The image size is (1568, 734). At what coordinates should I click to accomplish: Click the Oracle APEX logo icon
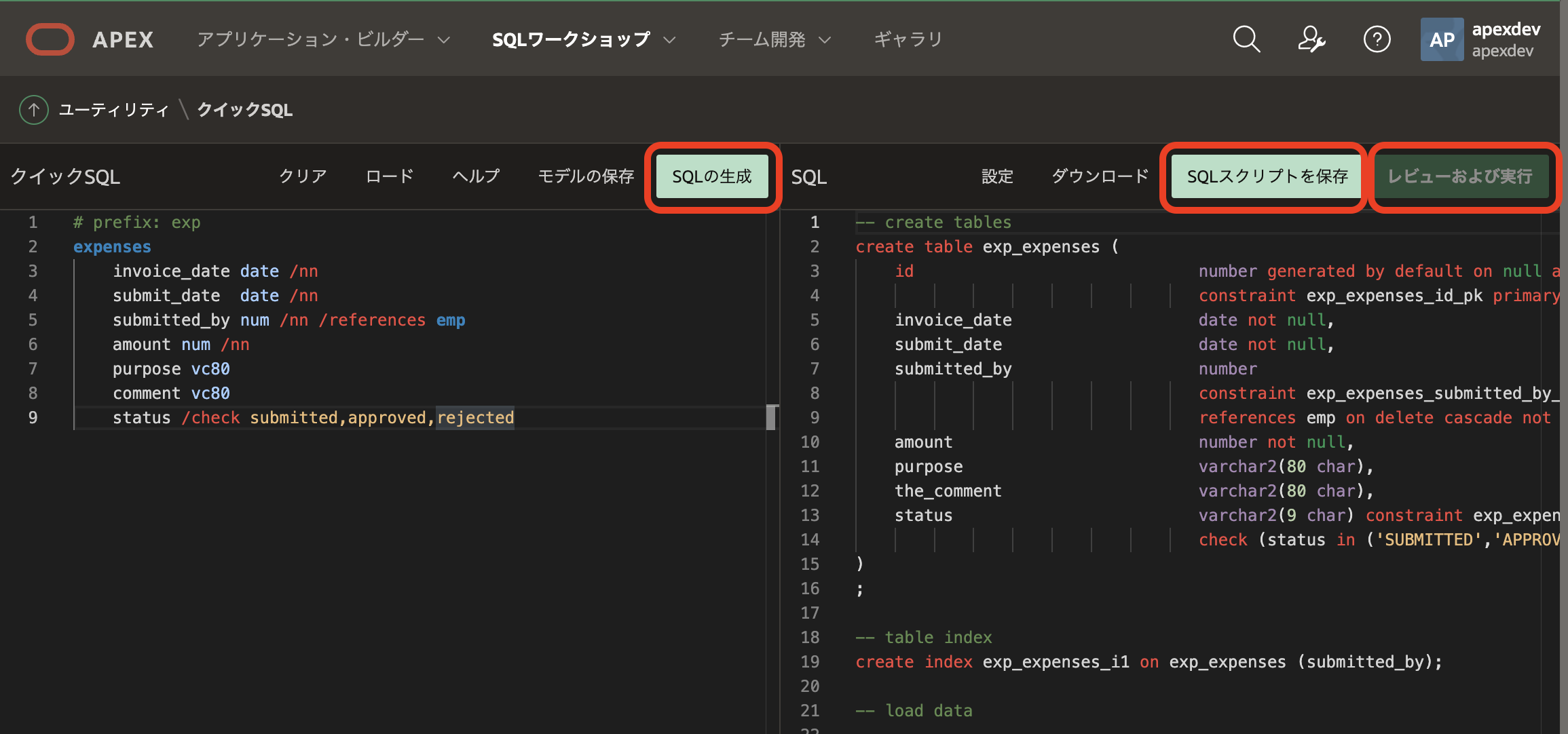coord(50,39)
